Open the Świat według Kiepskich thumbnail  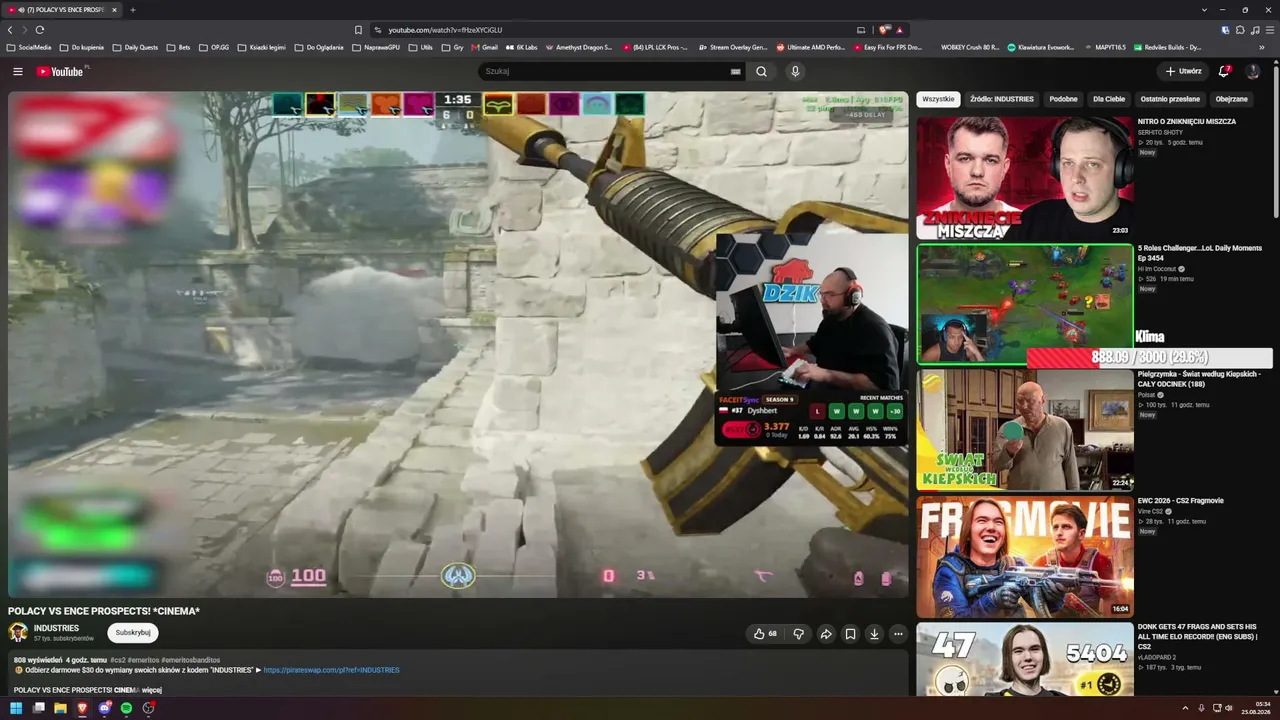point(1025,430)
